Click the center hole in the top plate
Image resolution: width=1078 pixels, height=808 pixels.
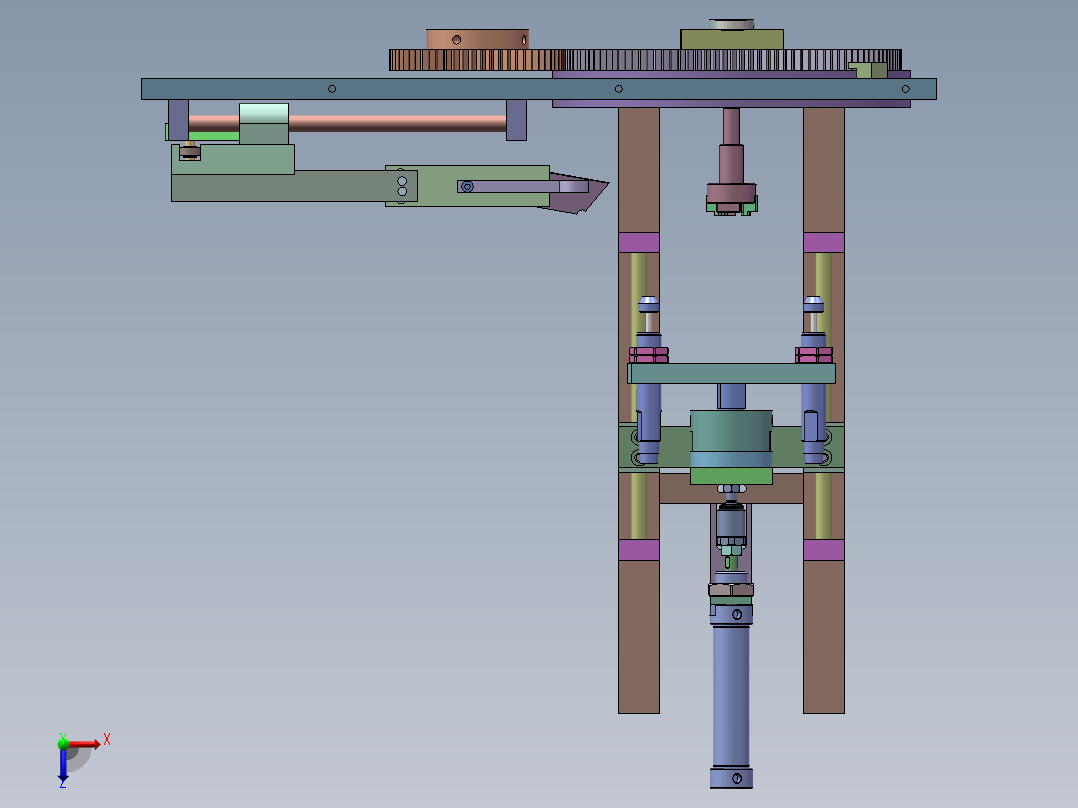tap(619, 89)
